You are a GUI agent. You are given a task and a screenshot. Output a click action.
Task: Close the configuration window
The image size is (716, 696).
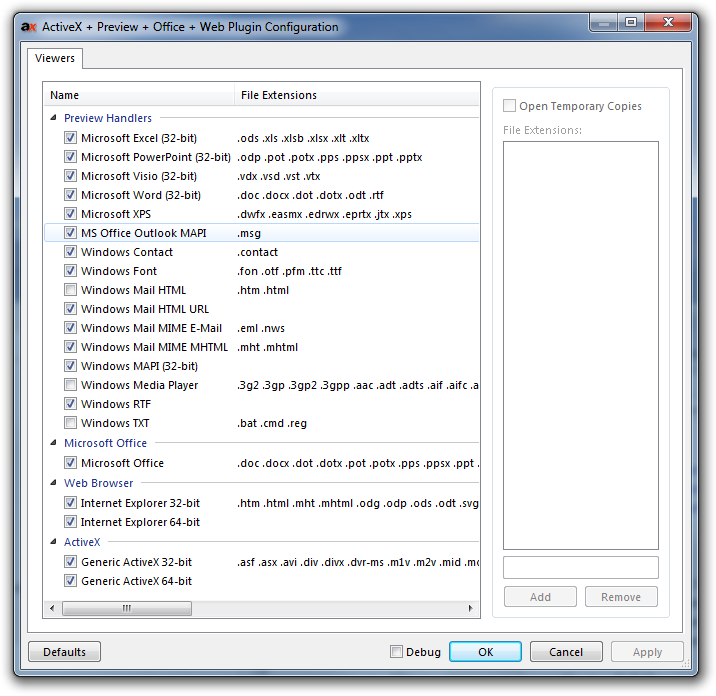click(x=668, y=22)
